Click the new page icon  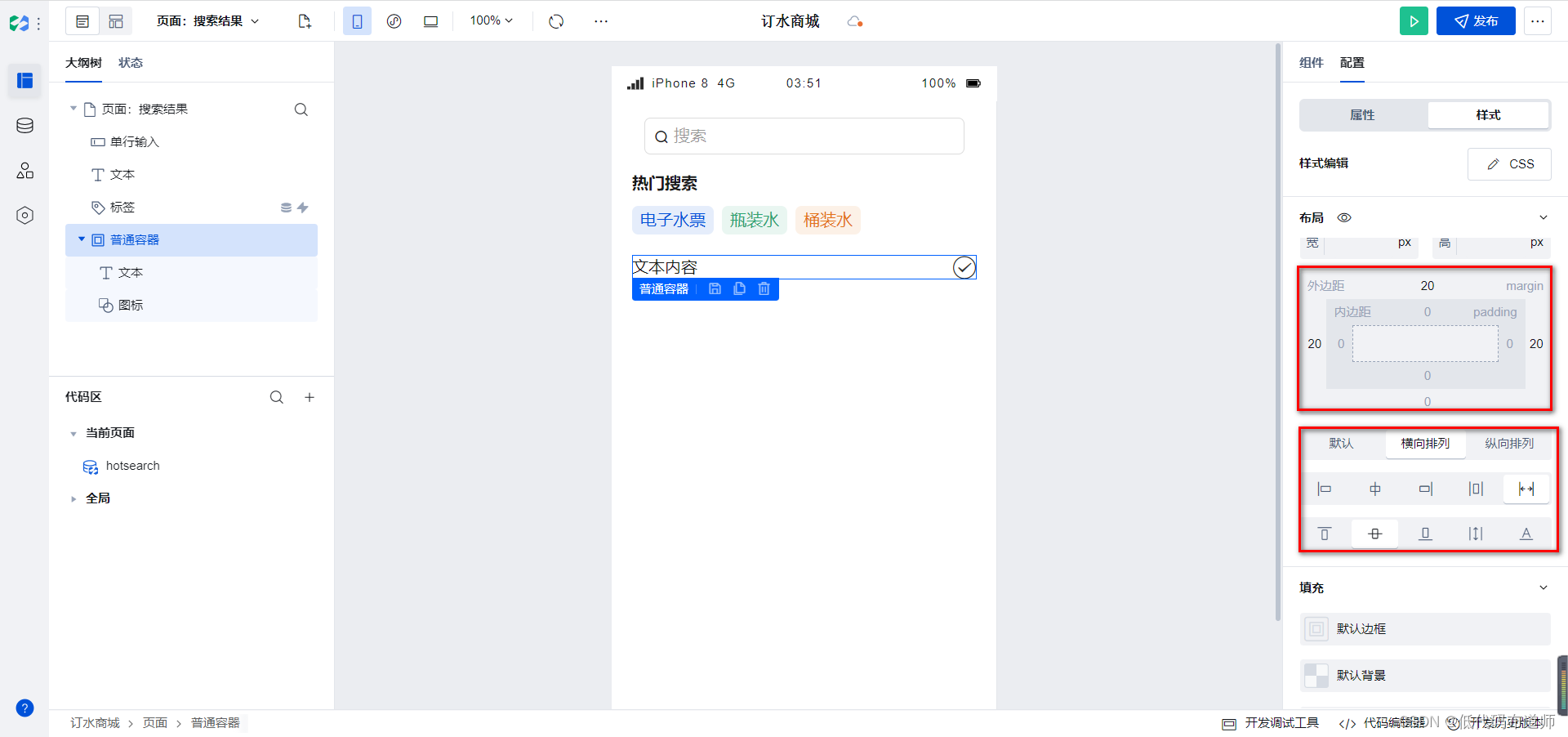tap(305, 21)
